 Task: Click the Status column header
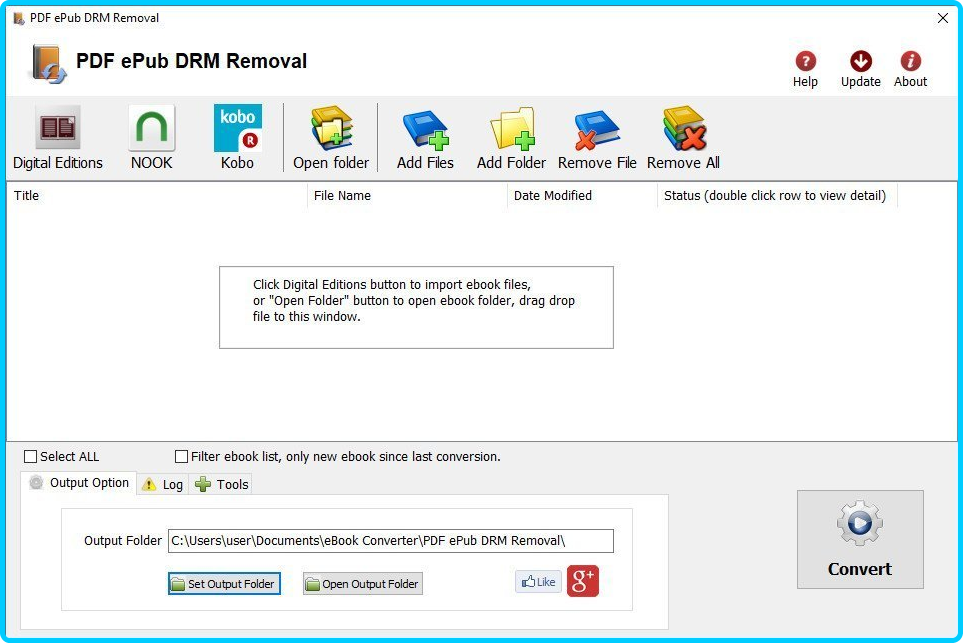pos(778,195)
